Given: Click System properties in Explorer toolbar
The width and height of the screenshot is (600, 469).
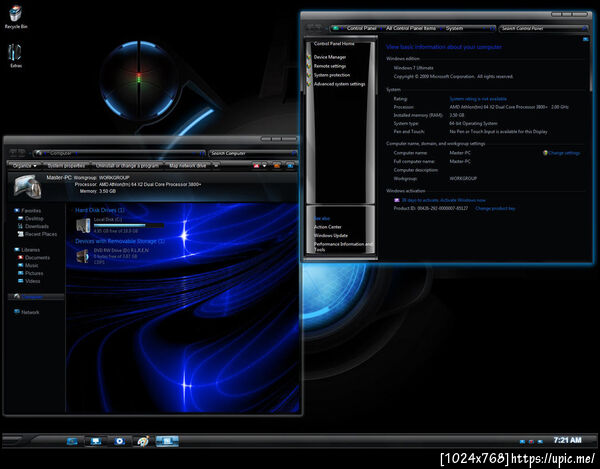Looking at the screenshot, I should click(66, 166).
